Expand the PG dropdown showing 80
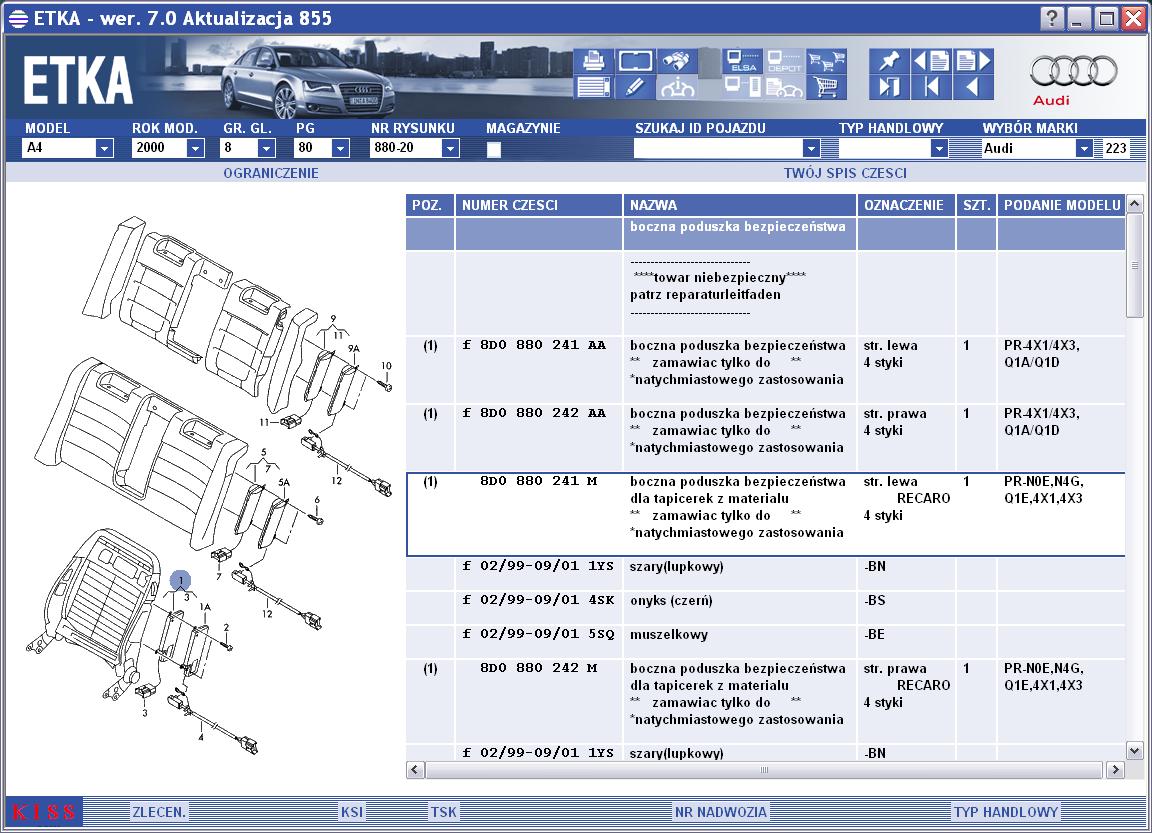Image resolution: width=1152 pixels, height=833 pixels. (x=339, y=148)
